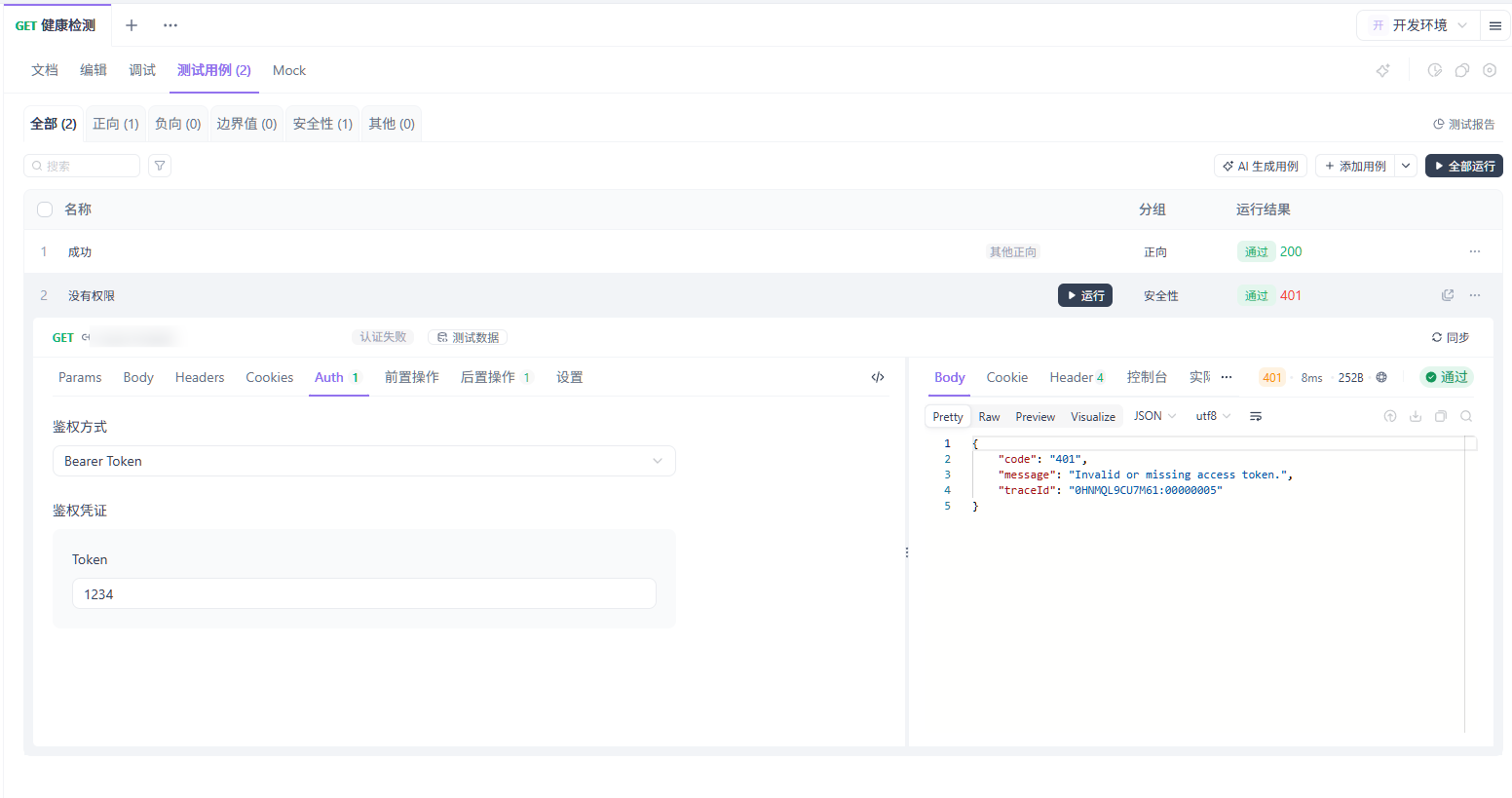Open the JSON format dropdown
The image size is (1512, 798).
click(x=1154, y=416)
